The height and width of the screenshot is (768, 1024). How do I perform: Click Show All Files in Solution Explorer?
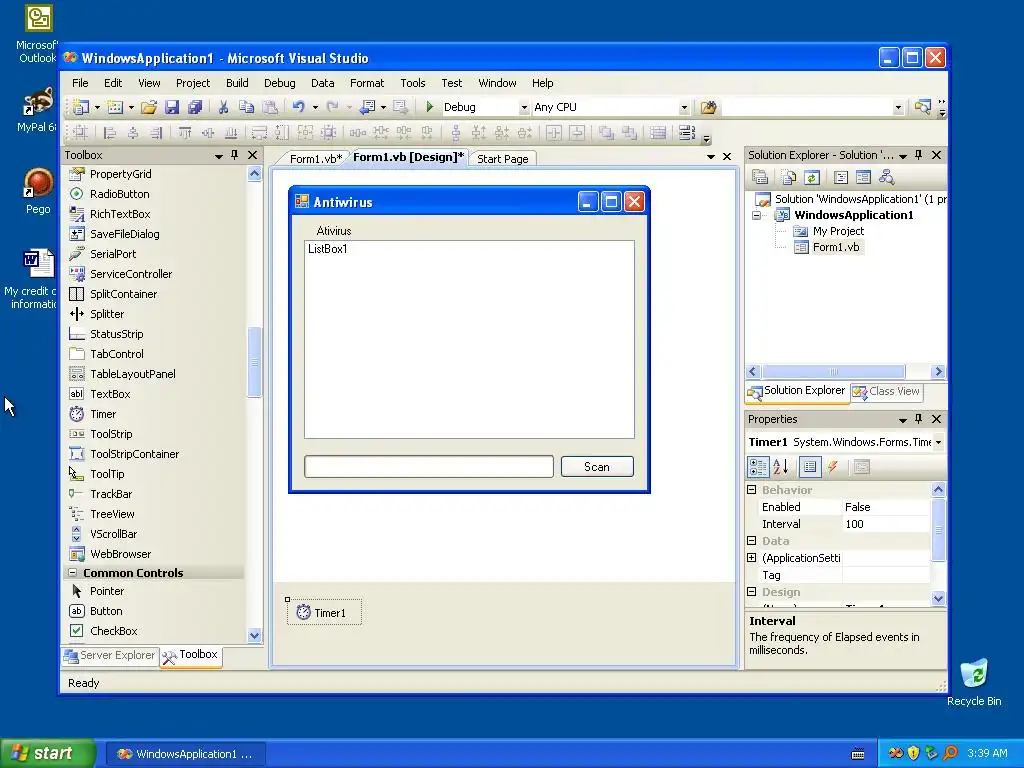pos(789,177)
